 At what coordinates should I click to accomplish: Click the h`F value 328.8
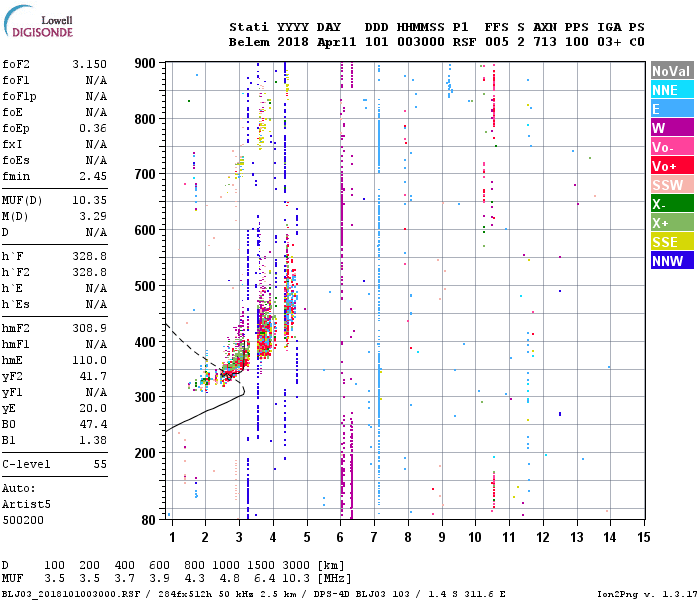(x=90, y=256)
